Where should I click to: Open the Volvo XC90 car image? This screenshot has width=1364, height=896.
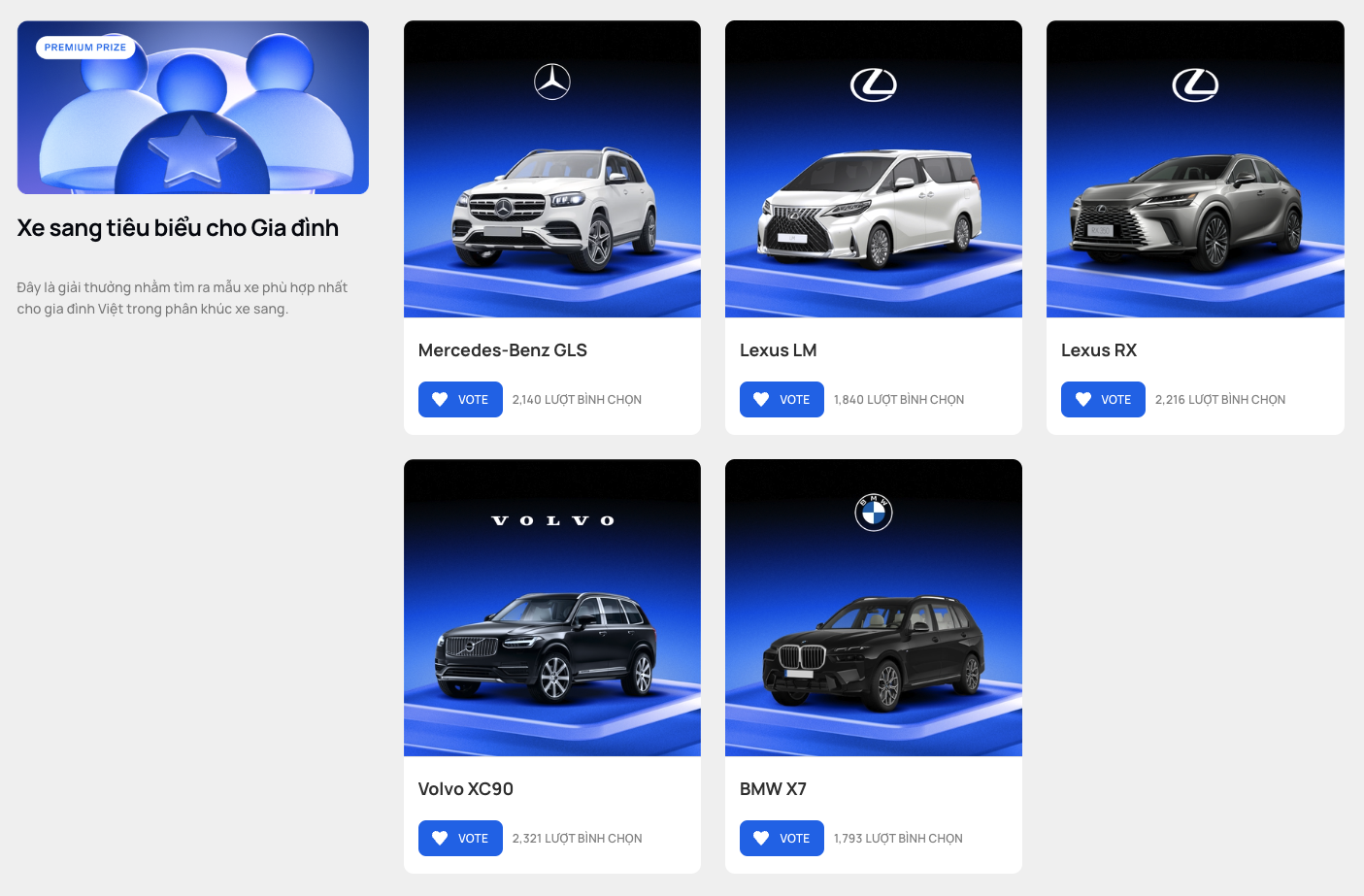(x=552, y=646)
